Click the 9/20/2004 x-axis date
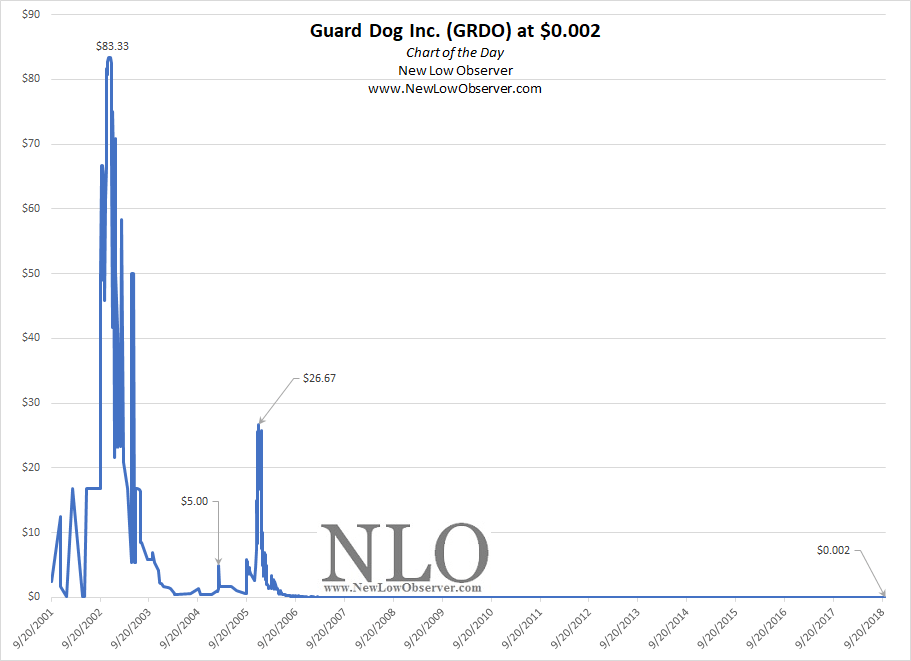Image resolution: width=911 pixels, height=661 pixels. tap(179, 628)
